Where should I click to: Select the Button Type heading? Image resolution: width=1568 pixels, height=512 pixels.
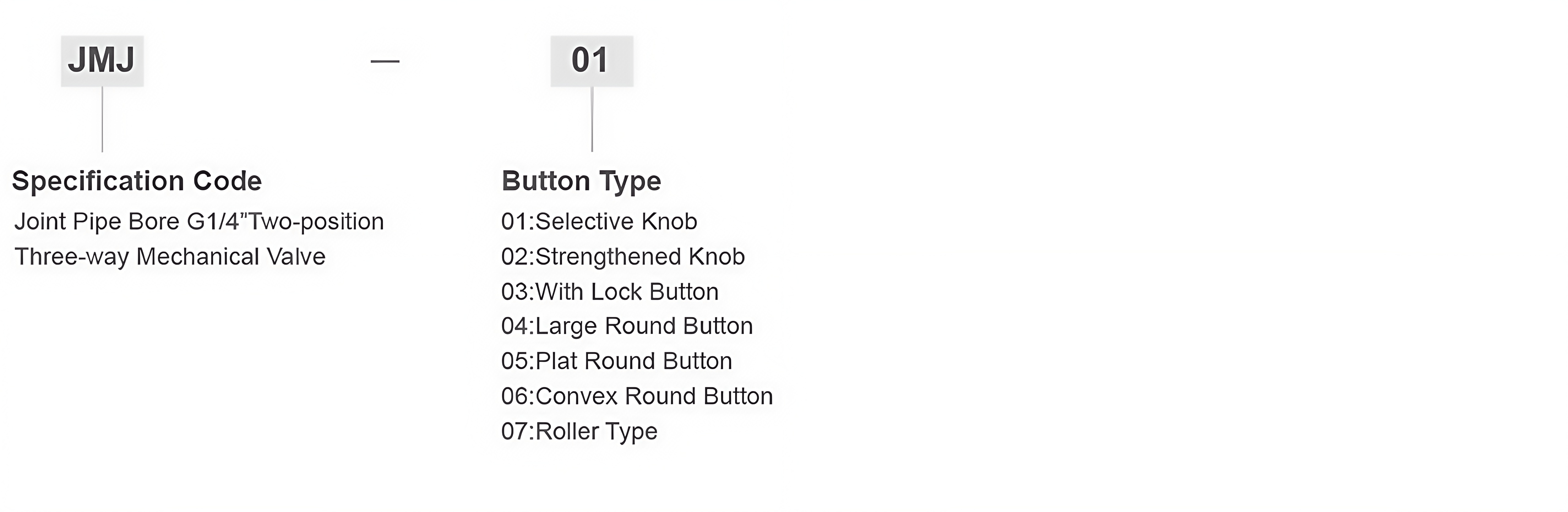[x=581, y=181]
